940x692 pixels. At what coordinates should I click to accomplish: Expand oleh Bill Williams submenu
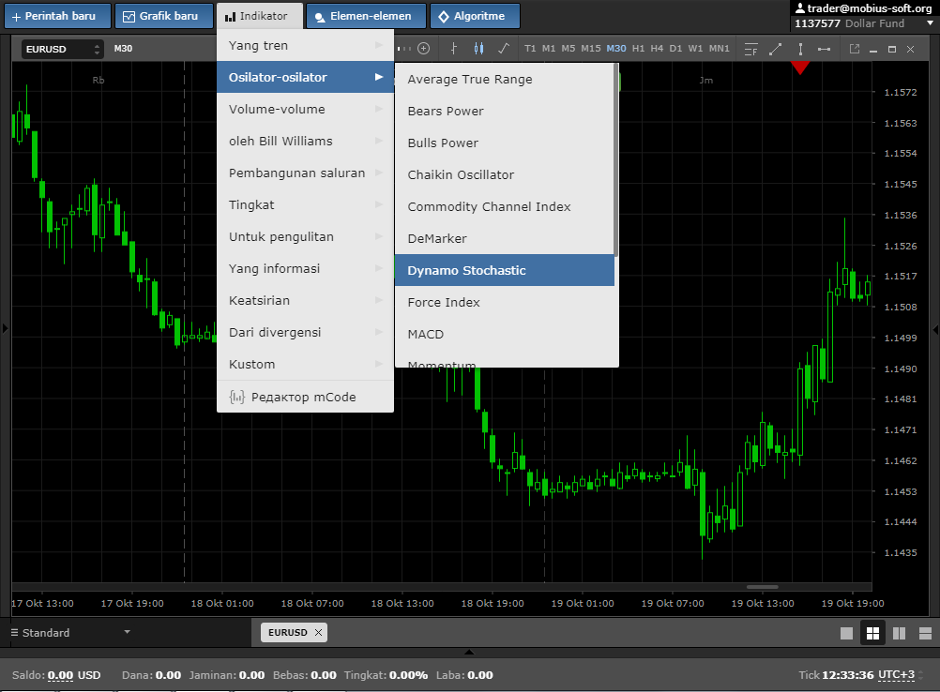click(x=305, y=141)
